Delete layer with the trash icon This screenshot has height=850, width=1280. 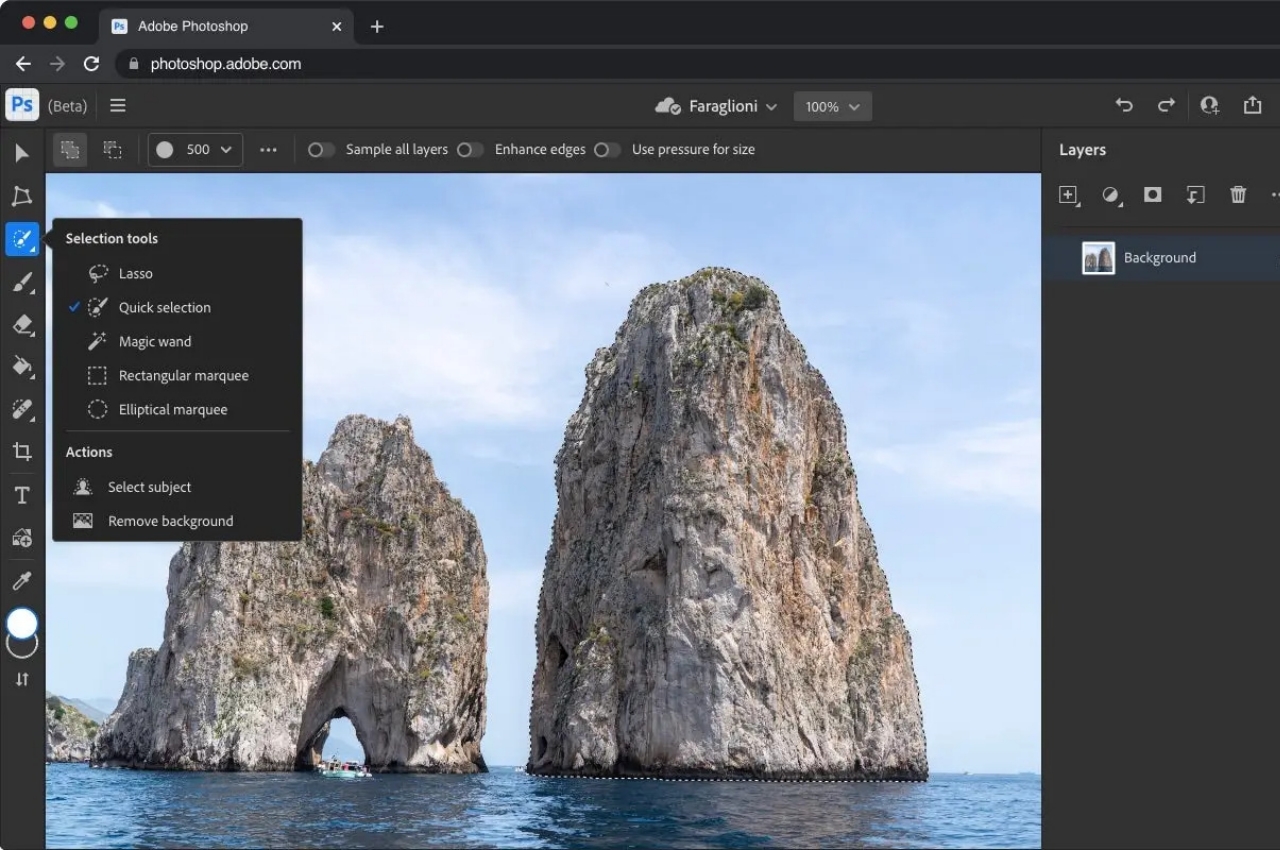click(x=1238, y=195)
